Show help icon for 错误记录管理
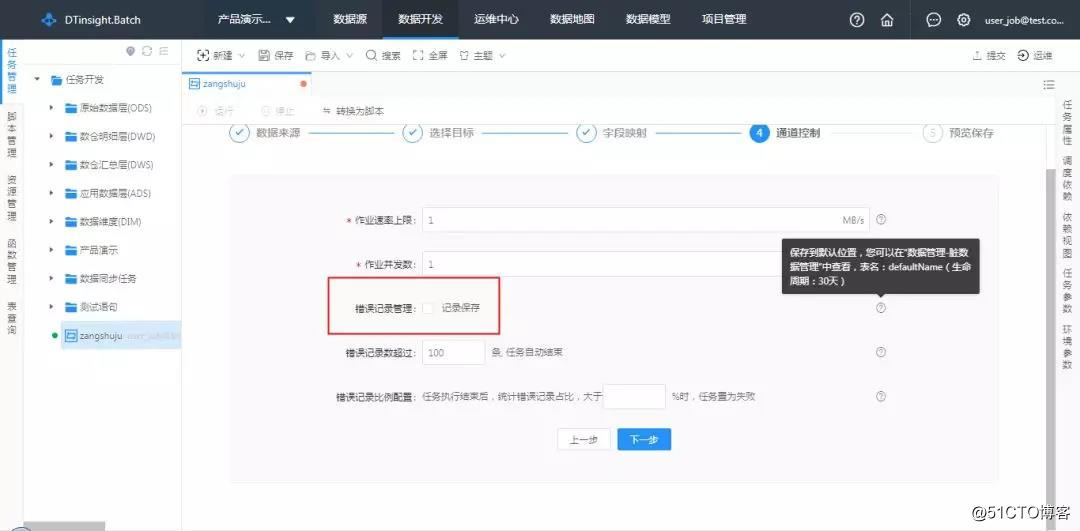 click(x=881, y=308)
